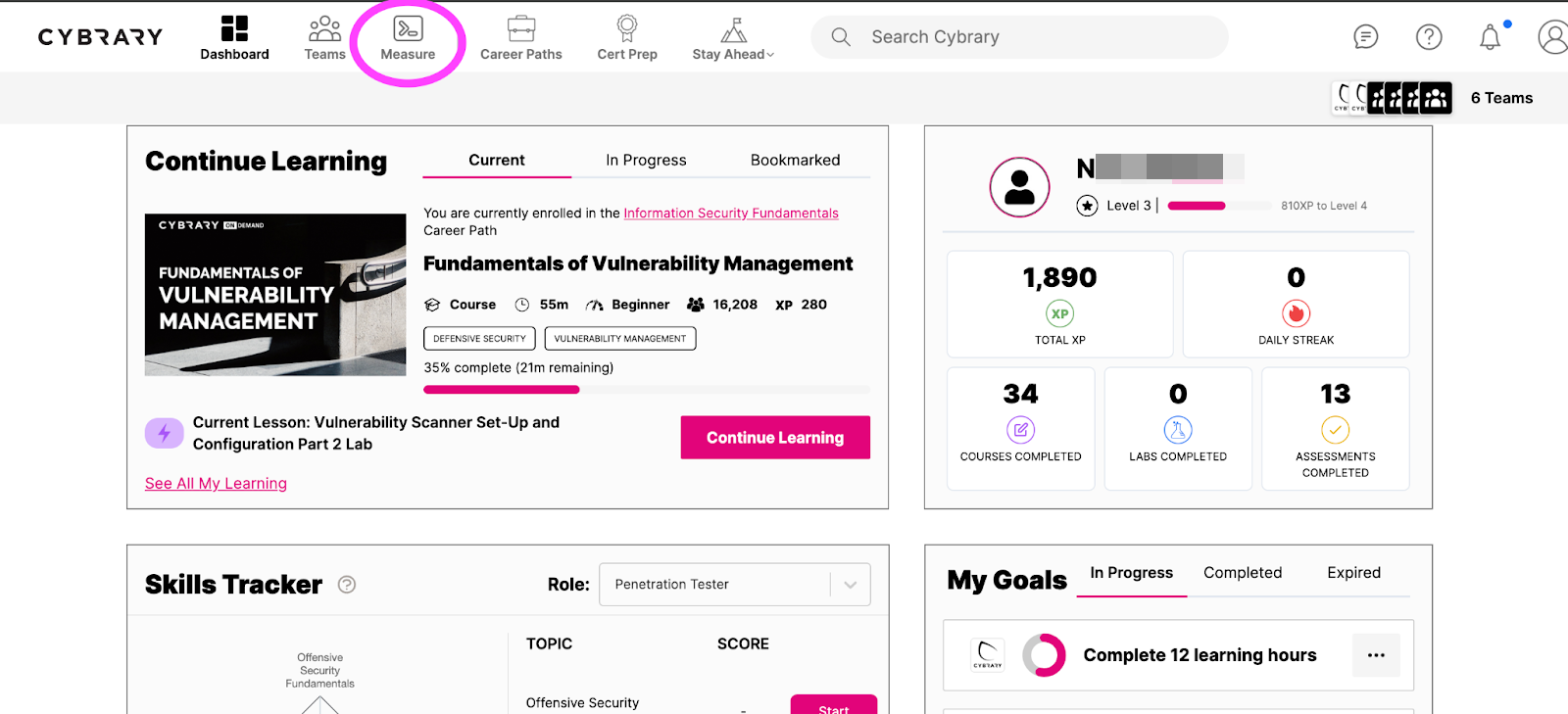Click the 6 Teams label
This screenshot has width=1568, height=714.
point(1501,98)
